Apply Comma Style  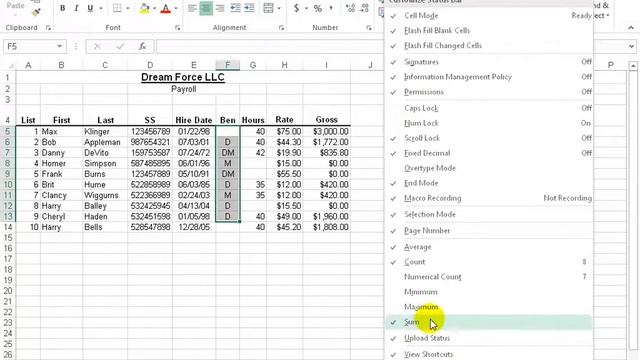click(x=331, y=8)
